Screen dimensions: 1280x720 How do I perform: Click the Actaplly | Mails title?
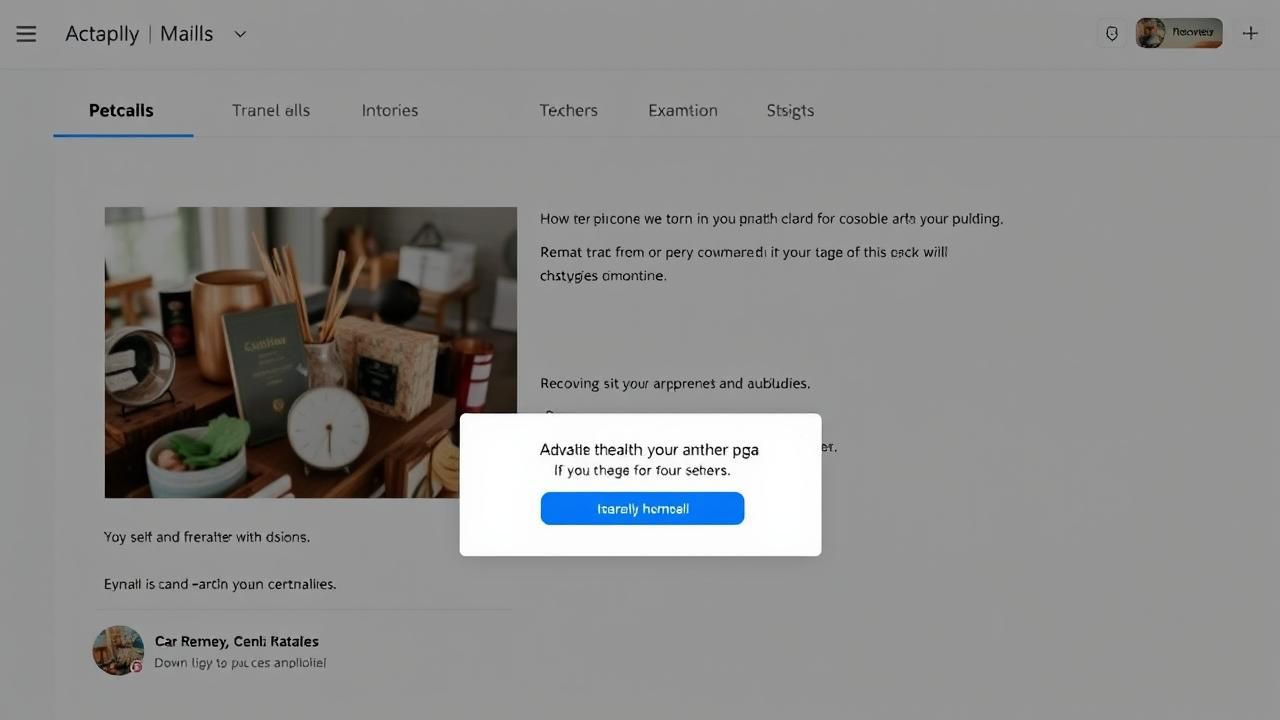139,34
